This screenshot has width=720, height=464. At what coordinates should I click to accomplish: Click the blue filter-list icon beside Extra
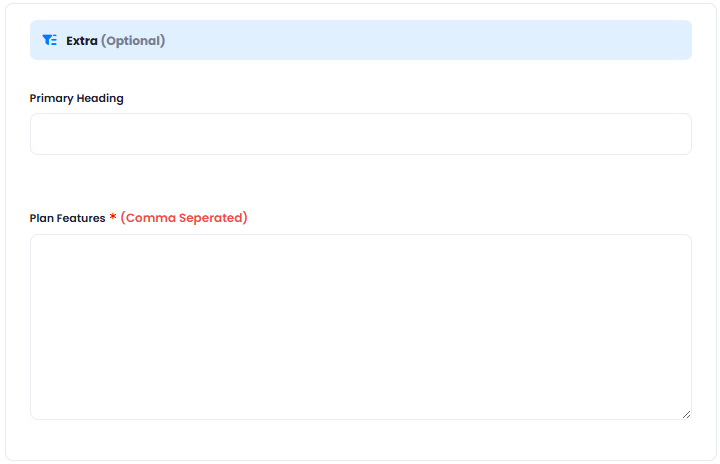50,40
